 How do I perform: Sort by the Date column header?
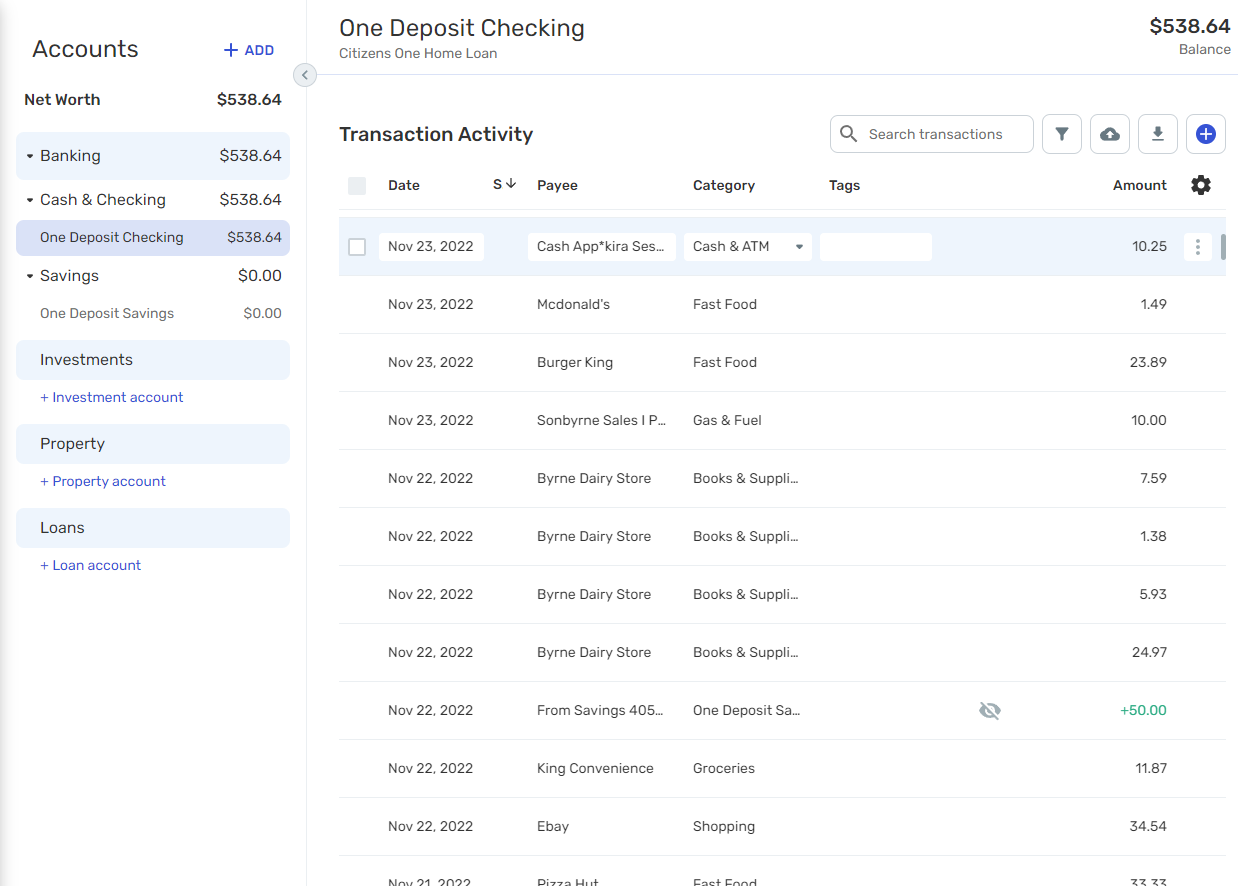(x=404, y=186)
